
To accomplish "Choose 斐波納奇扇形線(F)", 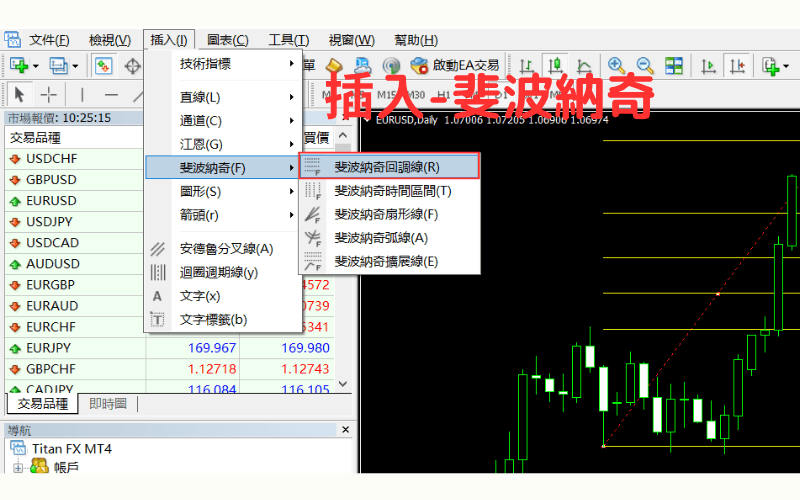I will 389,214.
